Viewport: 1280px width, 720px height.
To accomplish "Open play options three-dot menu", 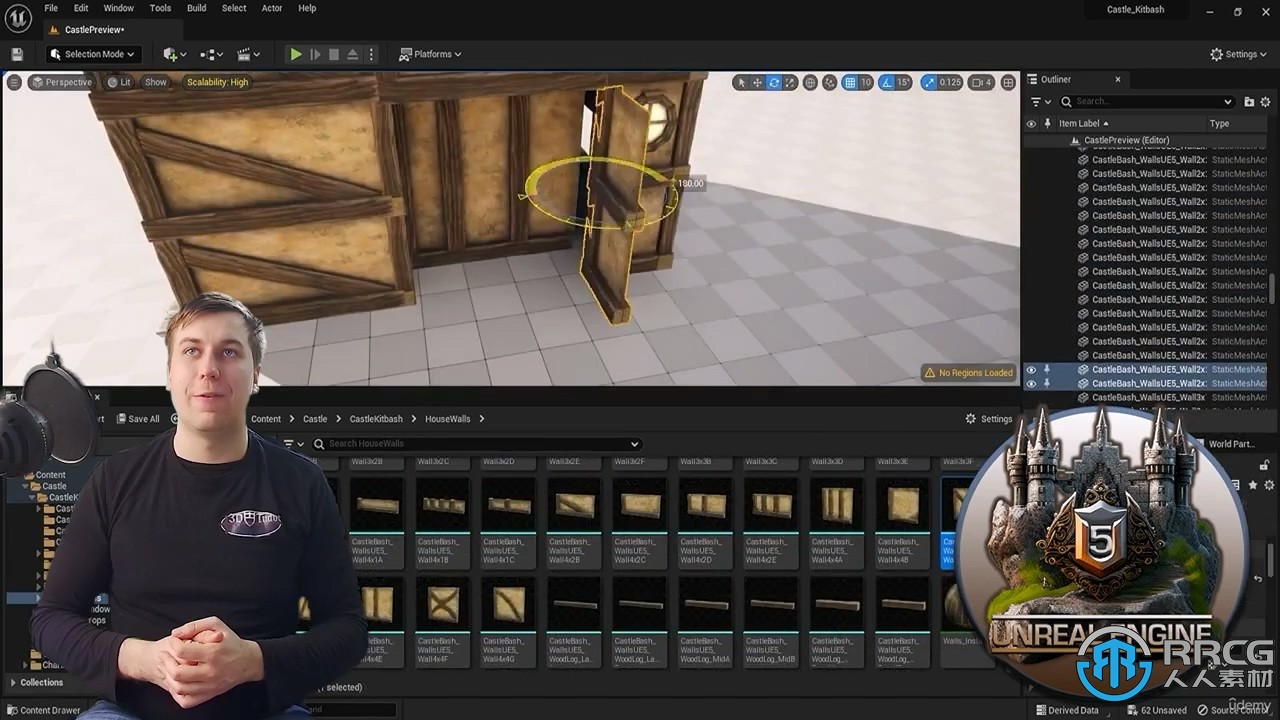I will 371,54.
